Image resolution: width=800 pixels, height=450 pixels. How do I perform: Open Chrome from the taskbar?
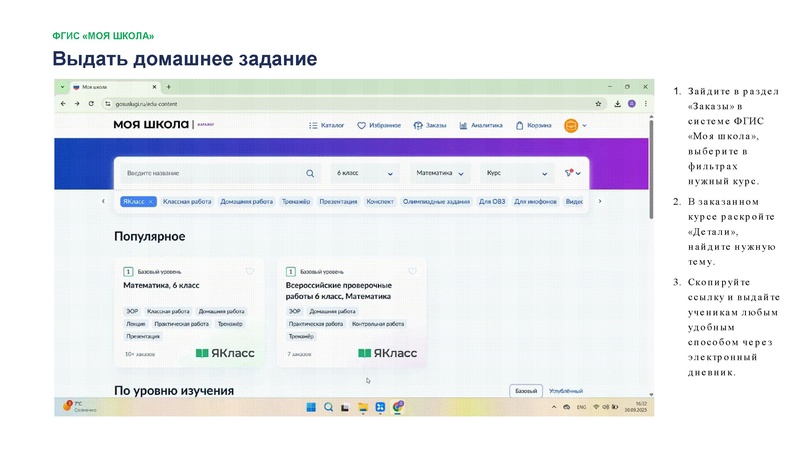coord(398,407)
